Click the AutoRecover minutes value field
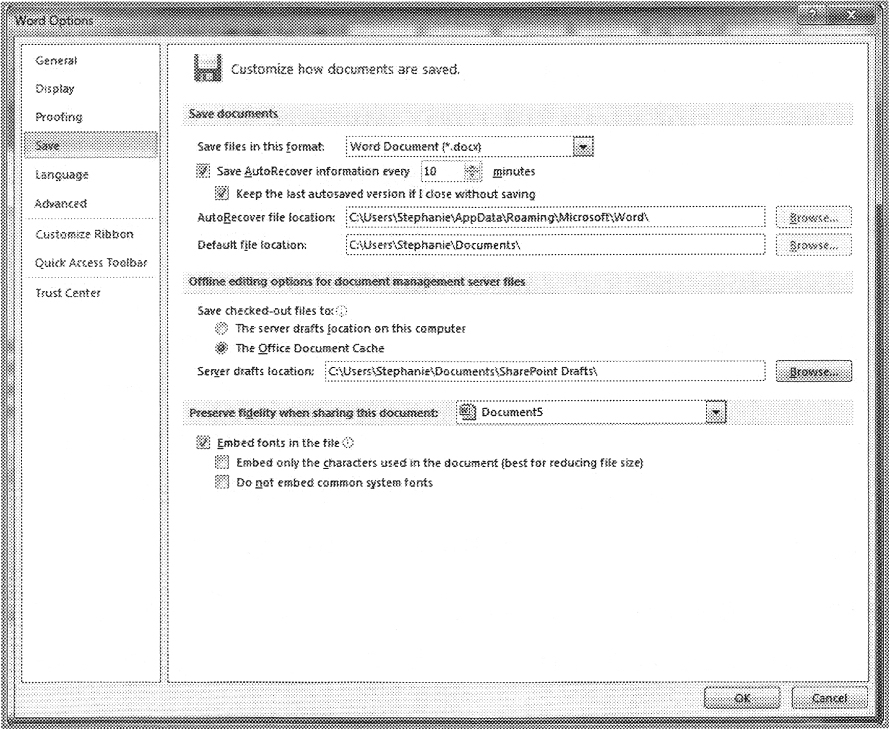Viewport: 889px width, 729px height. [443, 171]
